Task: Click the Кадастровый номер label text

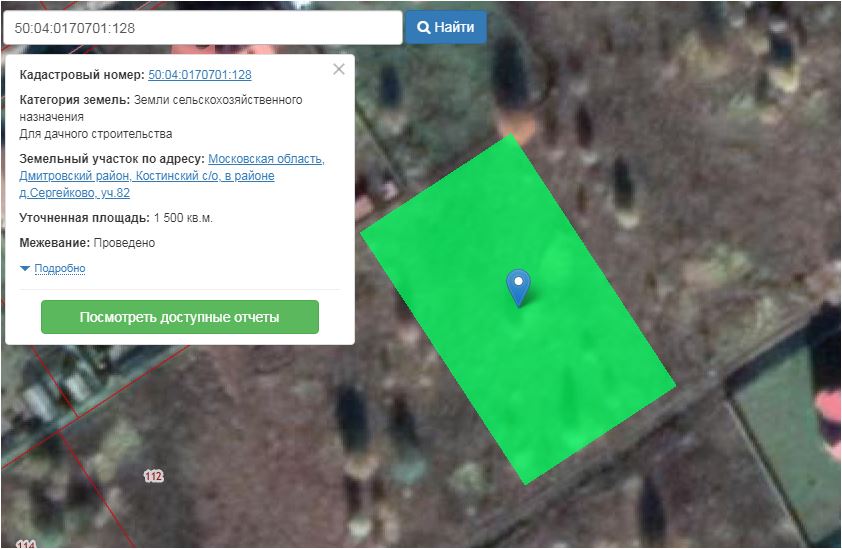Action: click(82, 75)
